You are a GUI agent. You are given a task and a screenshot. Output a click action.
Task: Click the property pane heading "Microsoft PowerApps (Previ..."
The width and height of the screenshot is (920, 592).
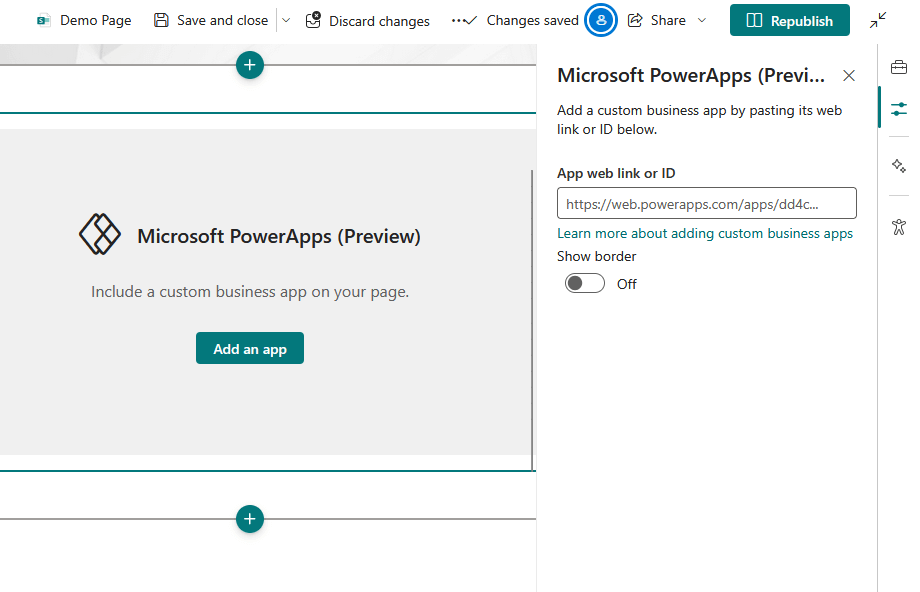(x=691, y=76)
